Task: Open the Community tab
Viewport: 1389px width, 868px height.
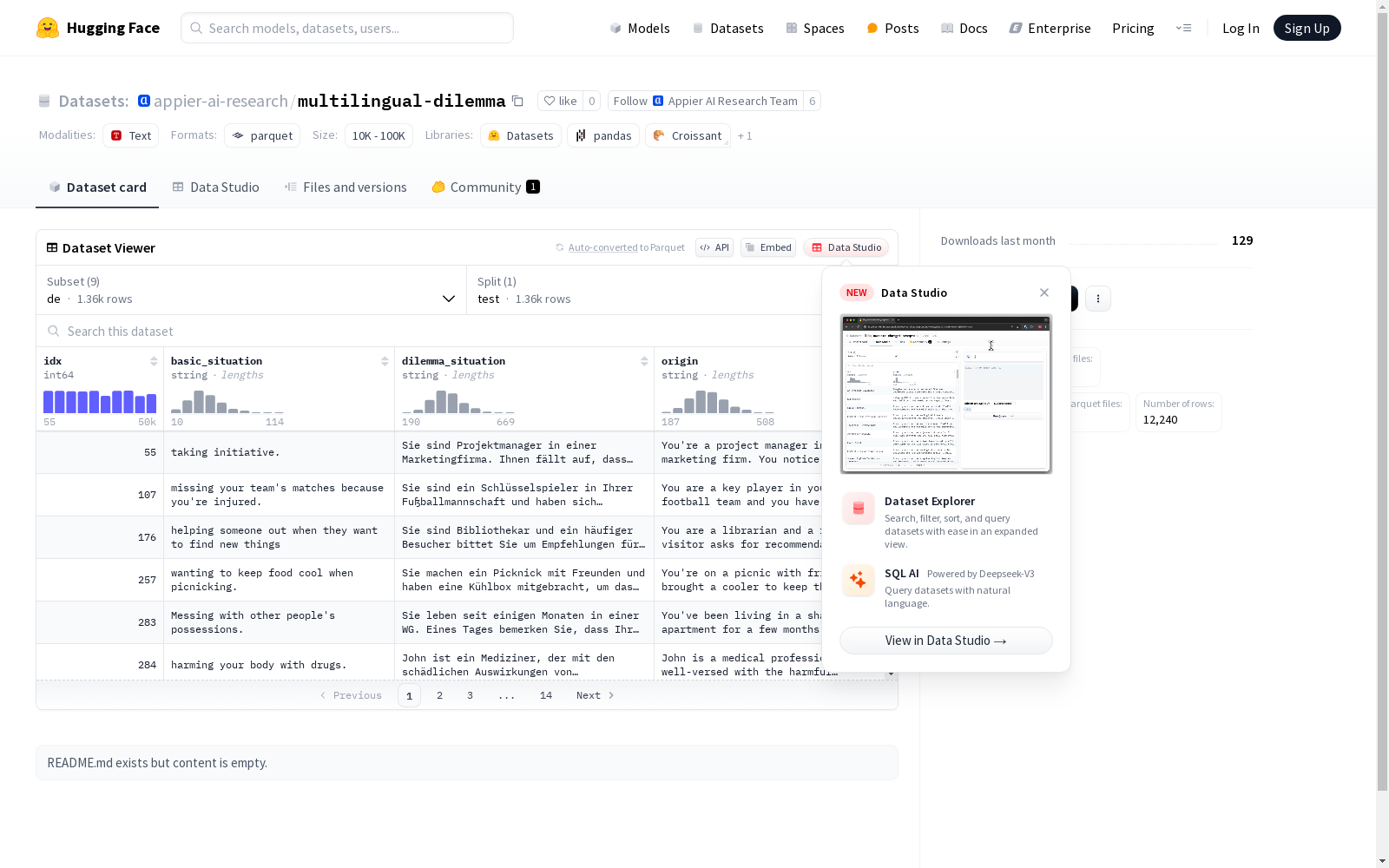Action: coord(485,187)
